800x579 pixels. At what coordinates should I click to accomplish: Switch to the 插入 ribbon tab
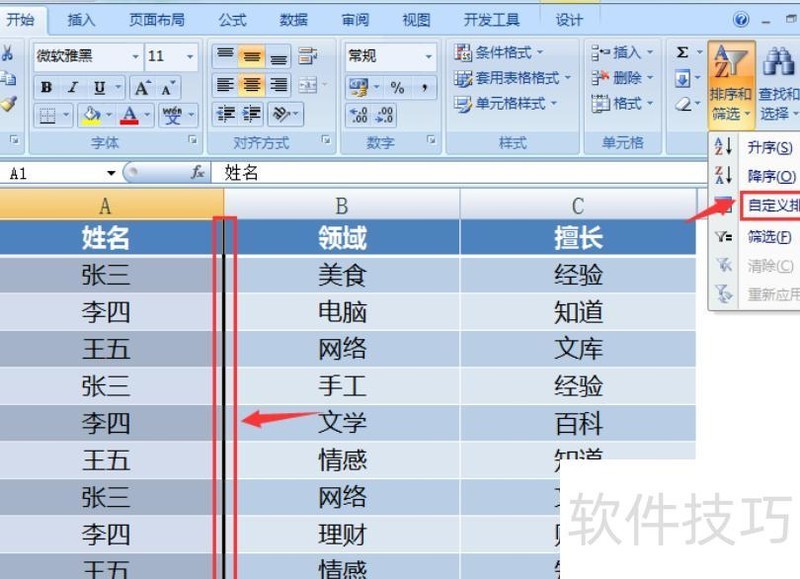point(81,20)
